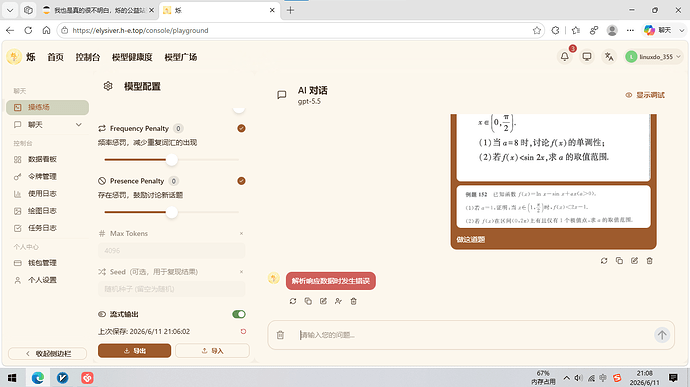The image size is (690, 387).
Task: Expand the 聊天 sidebar submenu chevron
Action: (79, 125)
